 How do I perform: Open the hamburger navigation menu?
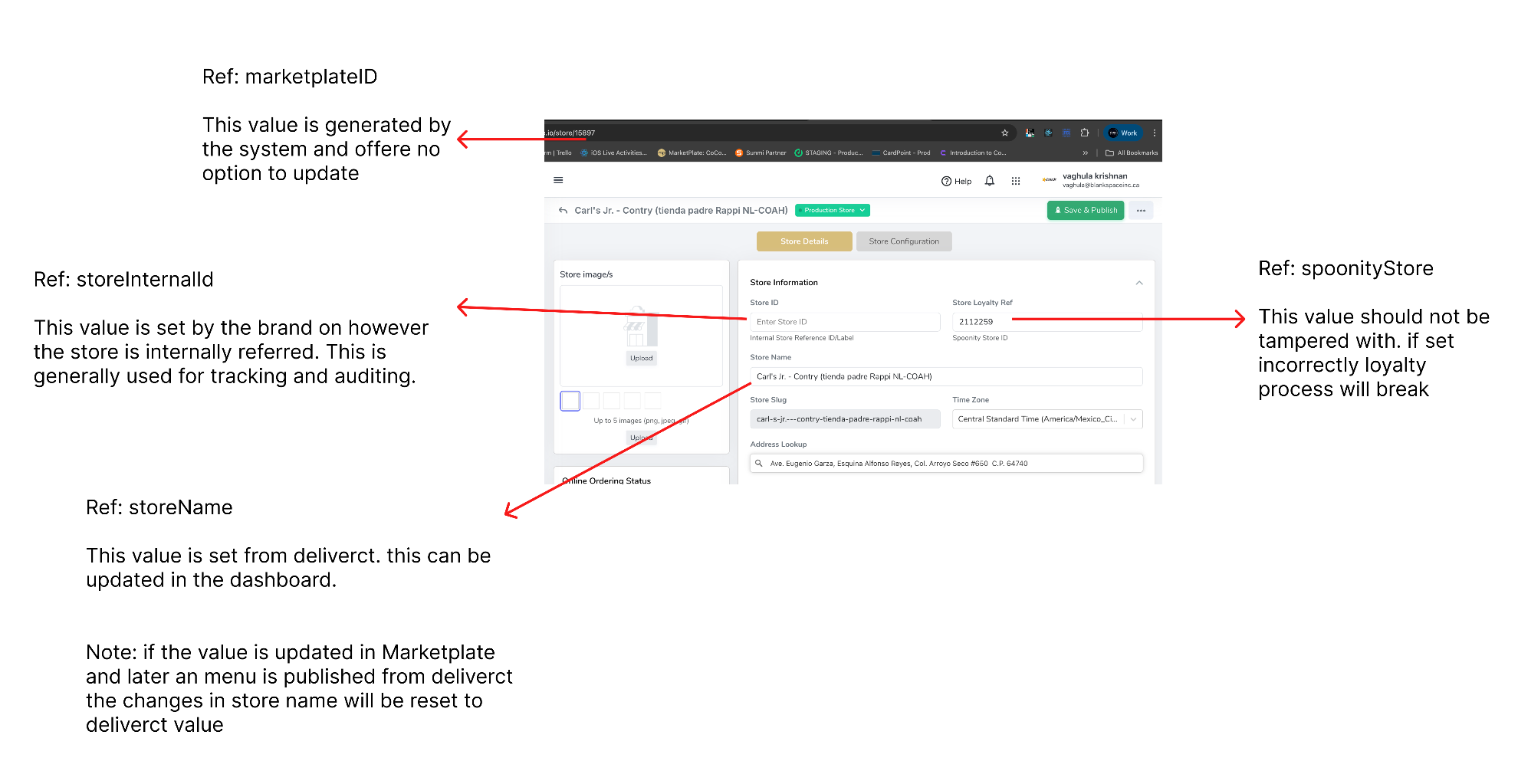558,180
